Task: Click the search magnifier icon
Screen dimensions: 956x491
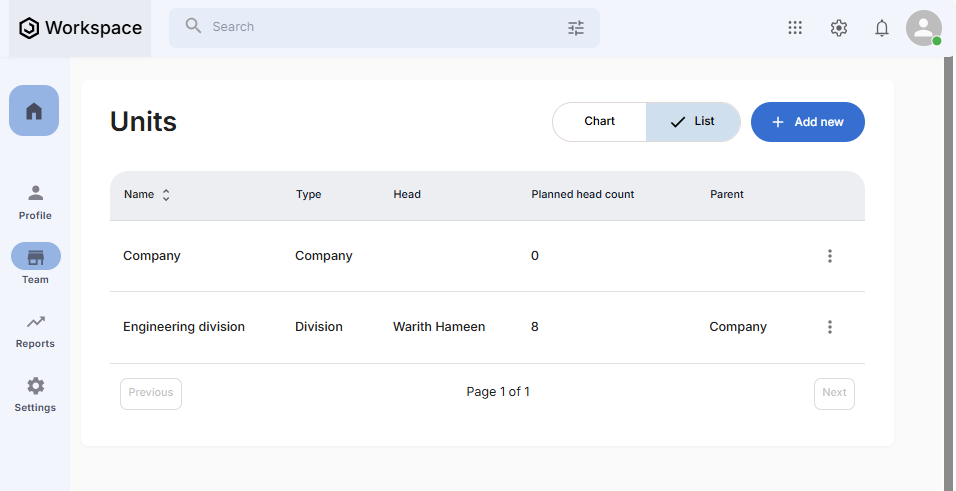Action: point(193,27)
